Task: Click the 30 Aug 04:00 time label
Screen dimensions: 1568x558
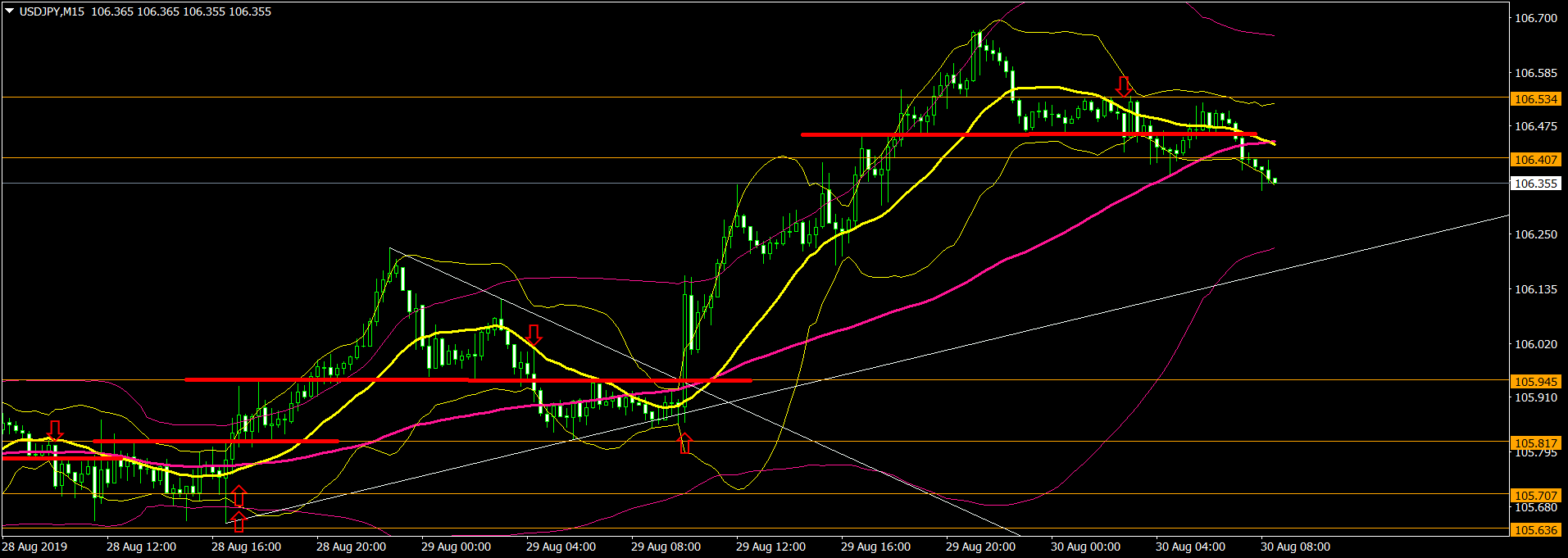Action: click(x=1190, y=547)
